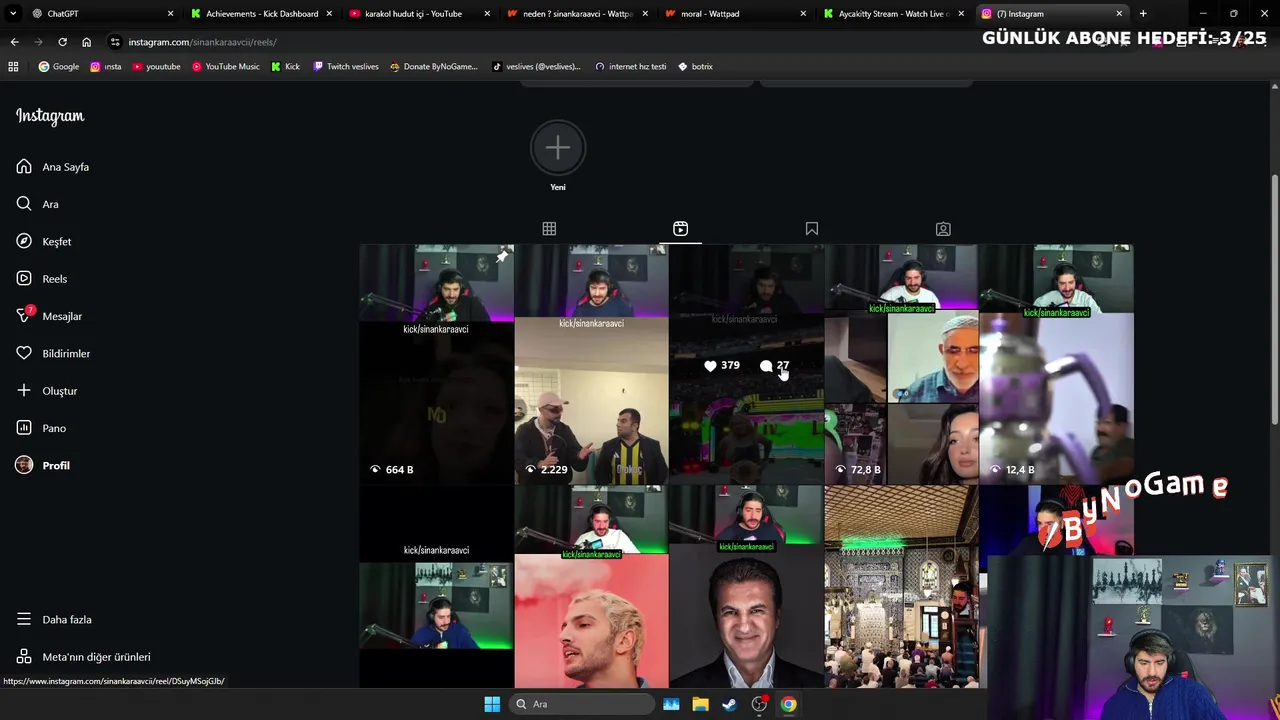Switch to the posts grid tab

tap(549, 229)
